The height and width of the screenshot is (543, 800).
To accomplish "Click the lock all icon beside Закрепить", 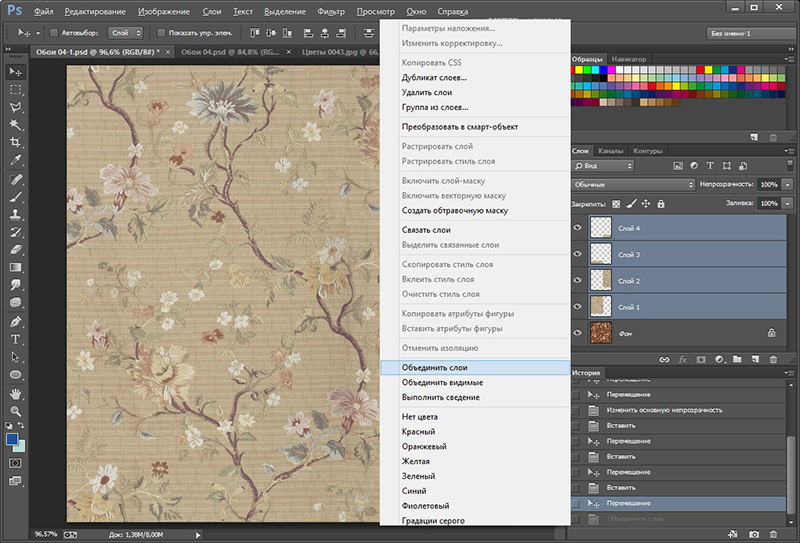I will [661, 204].
